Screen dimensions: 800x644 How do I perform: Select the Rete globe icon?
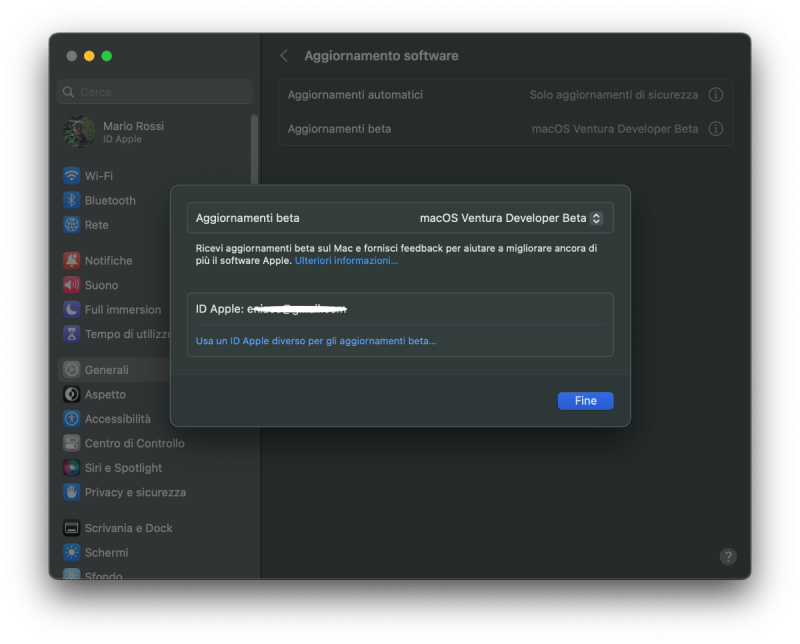72,225
